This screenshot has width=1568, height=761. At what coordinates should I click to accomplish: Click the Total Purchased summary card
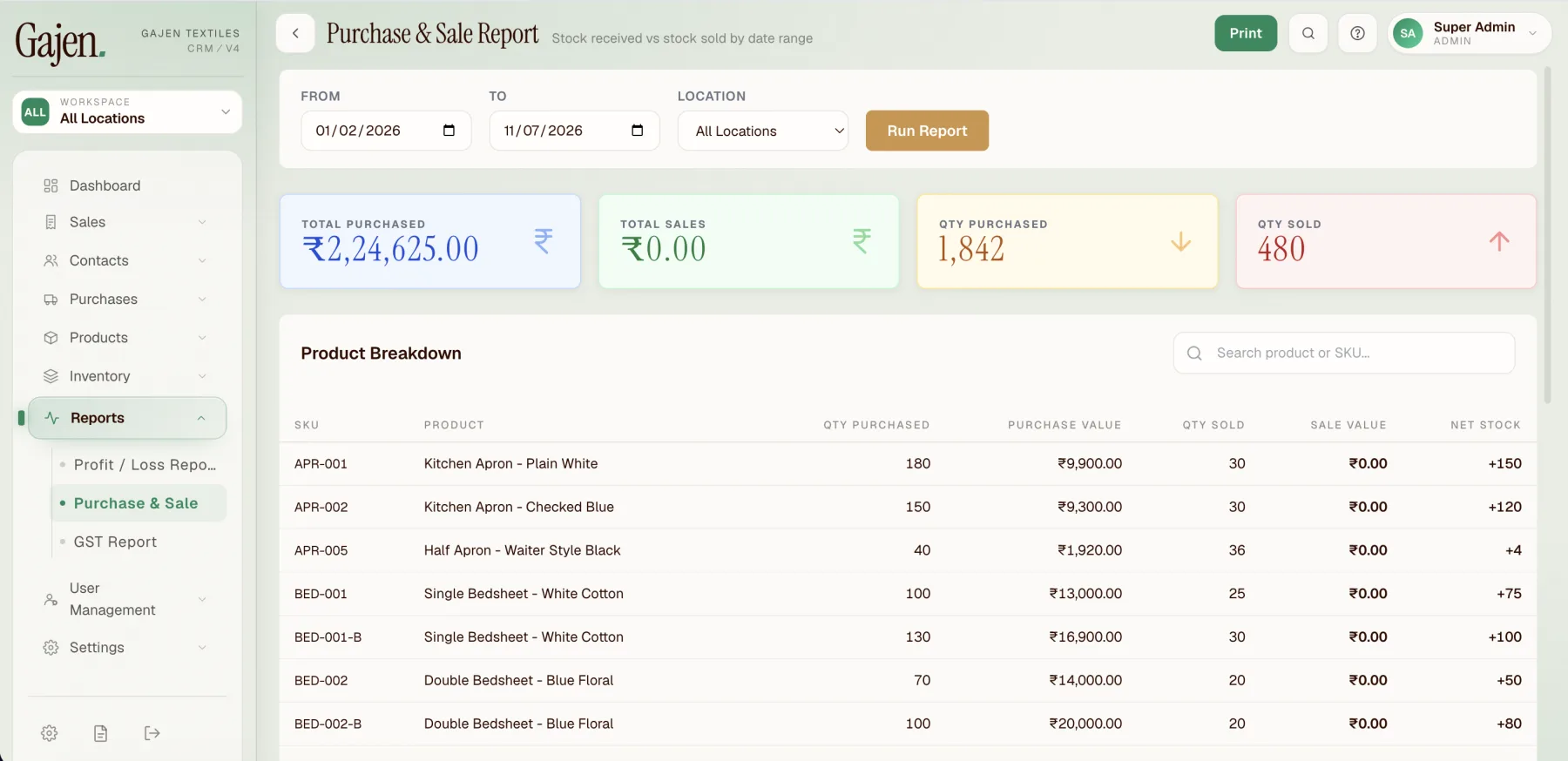click(430, 241)
